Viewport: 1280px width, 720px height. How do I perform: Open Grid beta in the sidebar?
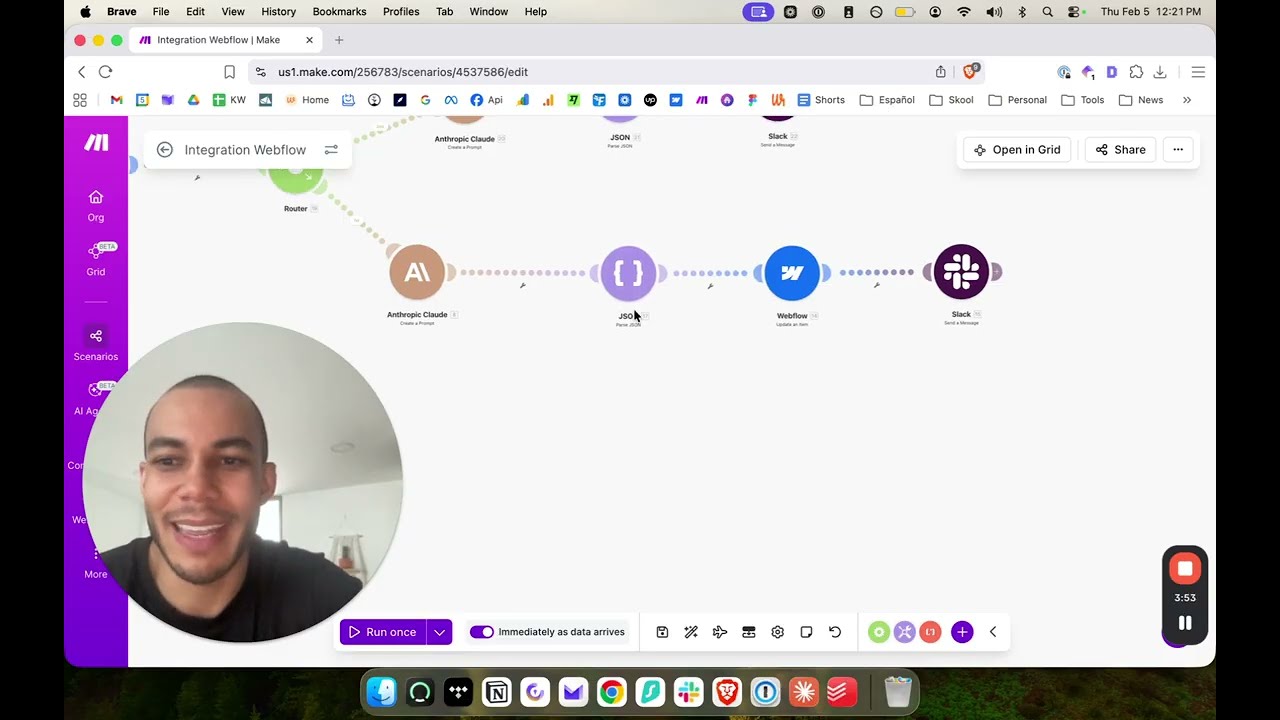pos(96,259)
